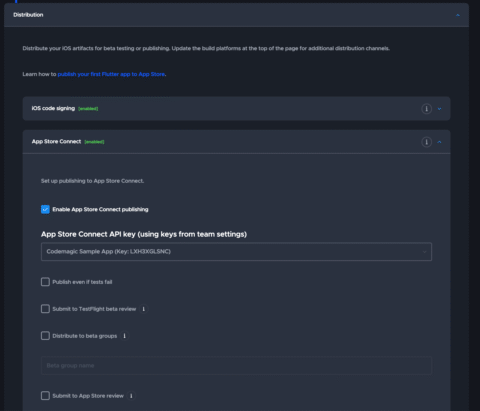The width and height of the screenshot is (480, 411).
Task: Uncheck Enable App Store Connect publishing
Action: [45, 209]
